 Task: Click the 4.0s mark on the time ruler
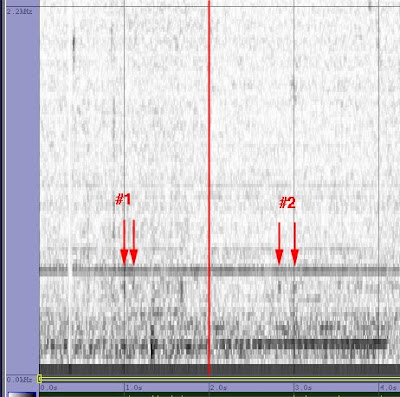(x=388, y=388)
